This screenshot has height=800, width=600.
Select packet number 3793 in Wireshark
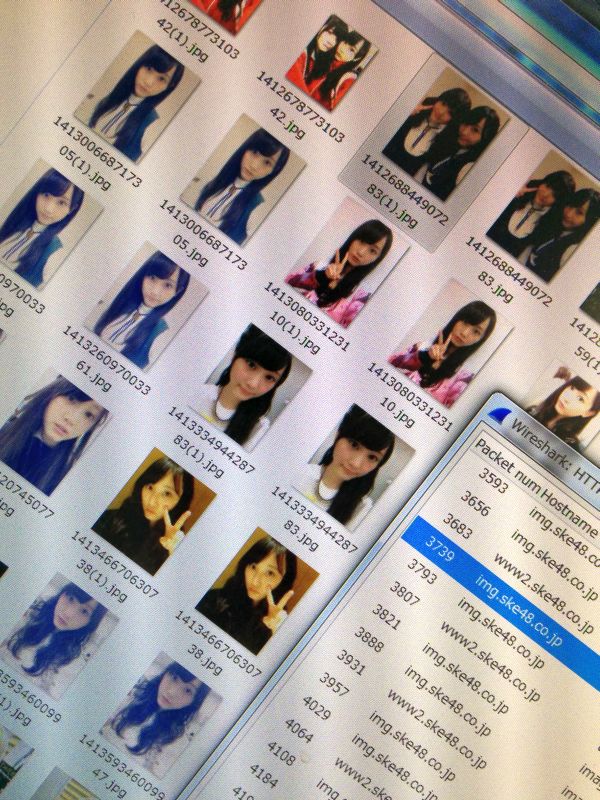point(422,571)
